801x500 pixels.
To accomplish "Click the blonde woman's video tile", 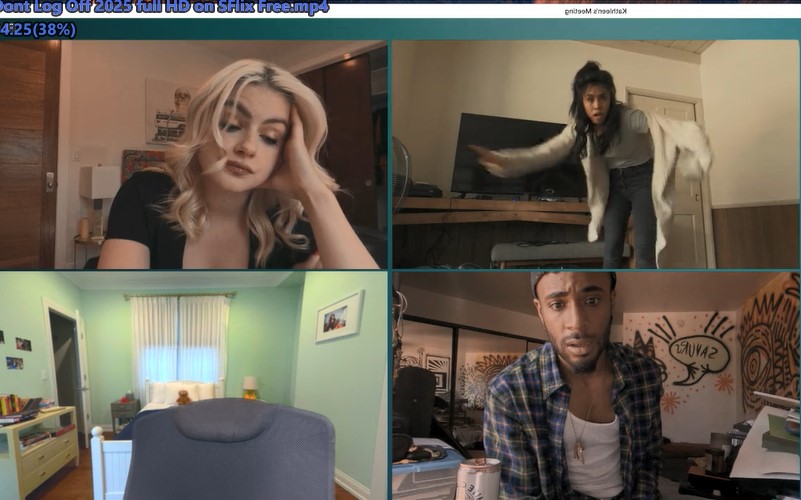I will pos(193,155).
